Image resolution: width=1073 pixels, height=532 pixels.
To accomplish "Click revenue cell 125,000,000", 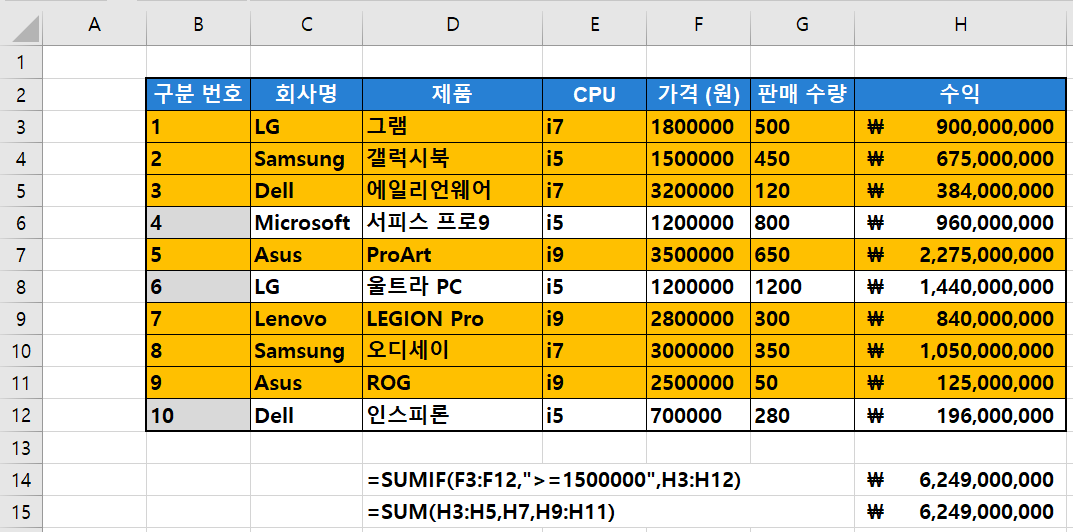I will (x=961, y=383).
